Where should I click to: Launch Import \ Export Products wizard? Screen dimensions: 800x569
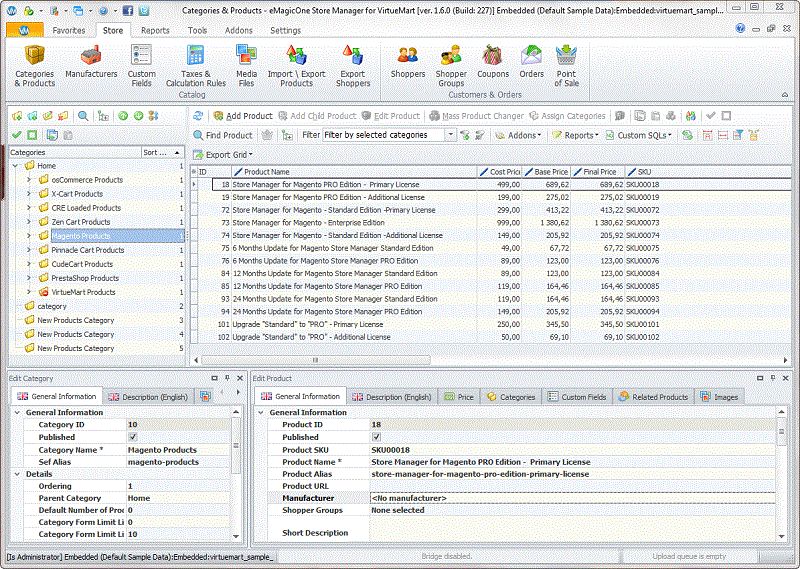pyautogui.click(x=296, y=66)
